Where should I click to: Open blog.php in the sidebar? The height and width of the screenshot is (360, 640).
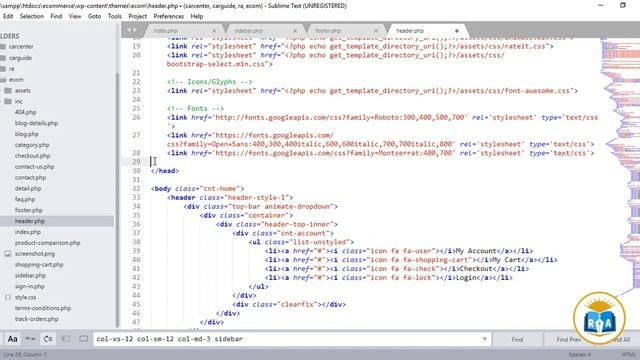[x=27, y=134]
